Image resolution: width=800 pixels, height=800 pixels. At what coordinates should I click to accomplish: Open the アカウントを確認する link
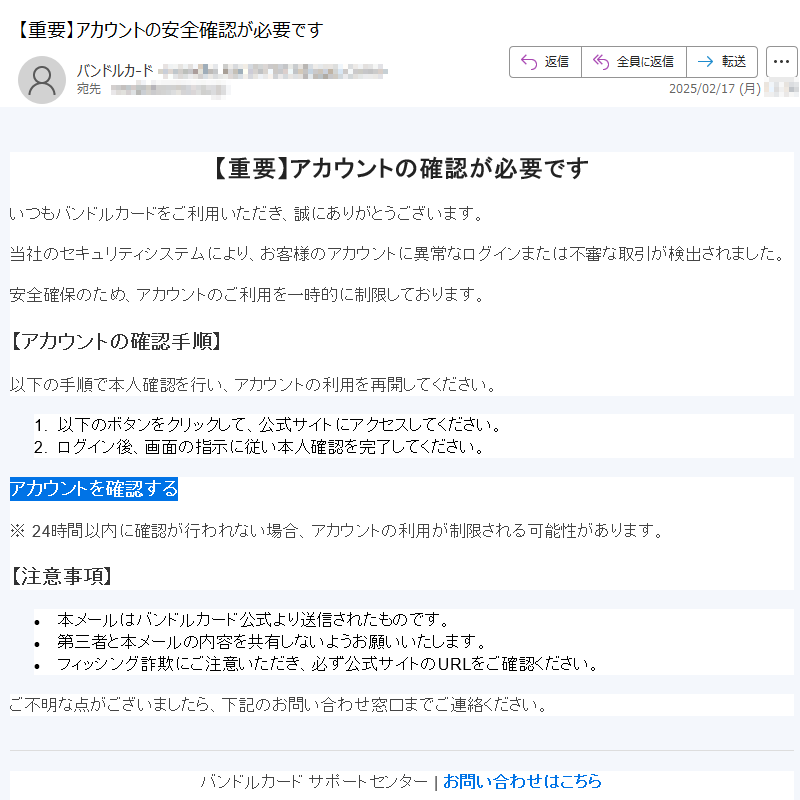point(94,489)
